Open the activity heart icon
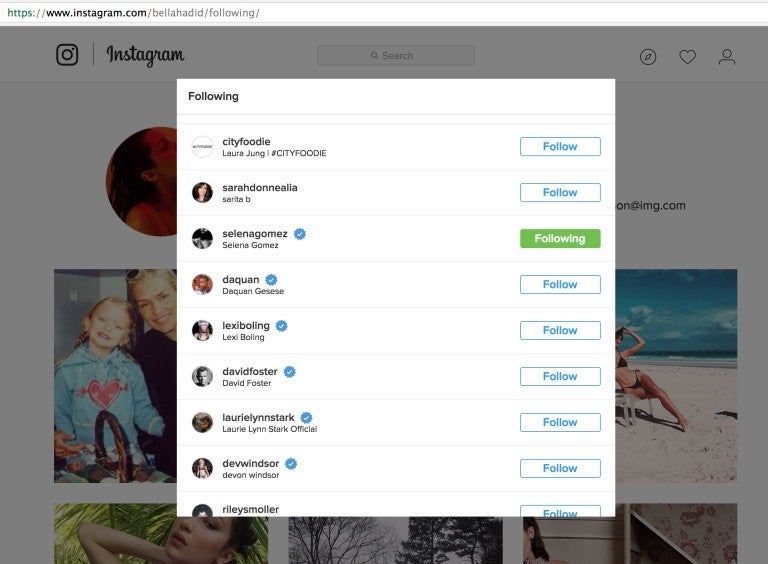 tap(687, 57)
